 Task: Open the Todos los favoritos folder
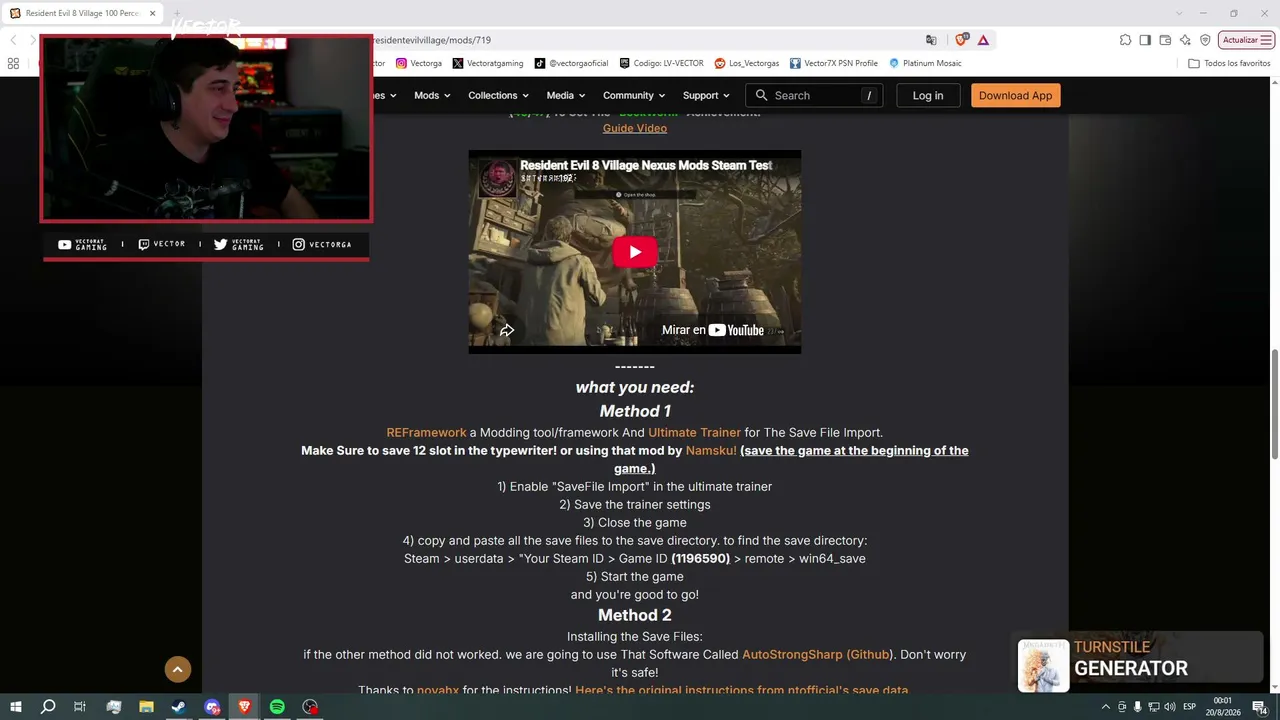click(x=1229, y=63)
